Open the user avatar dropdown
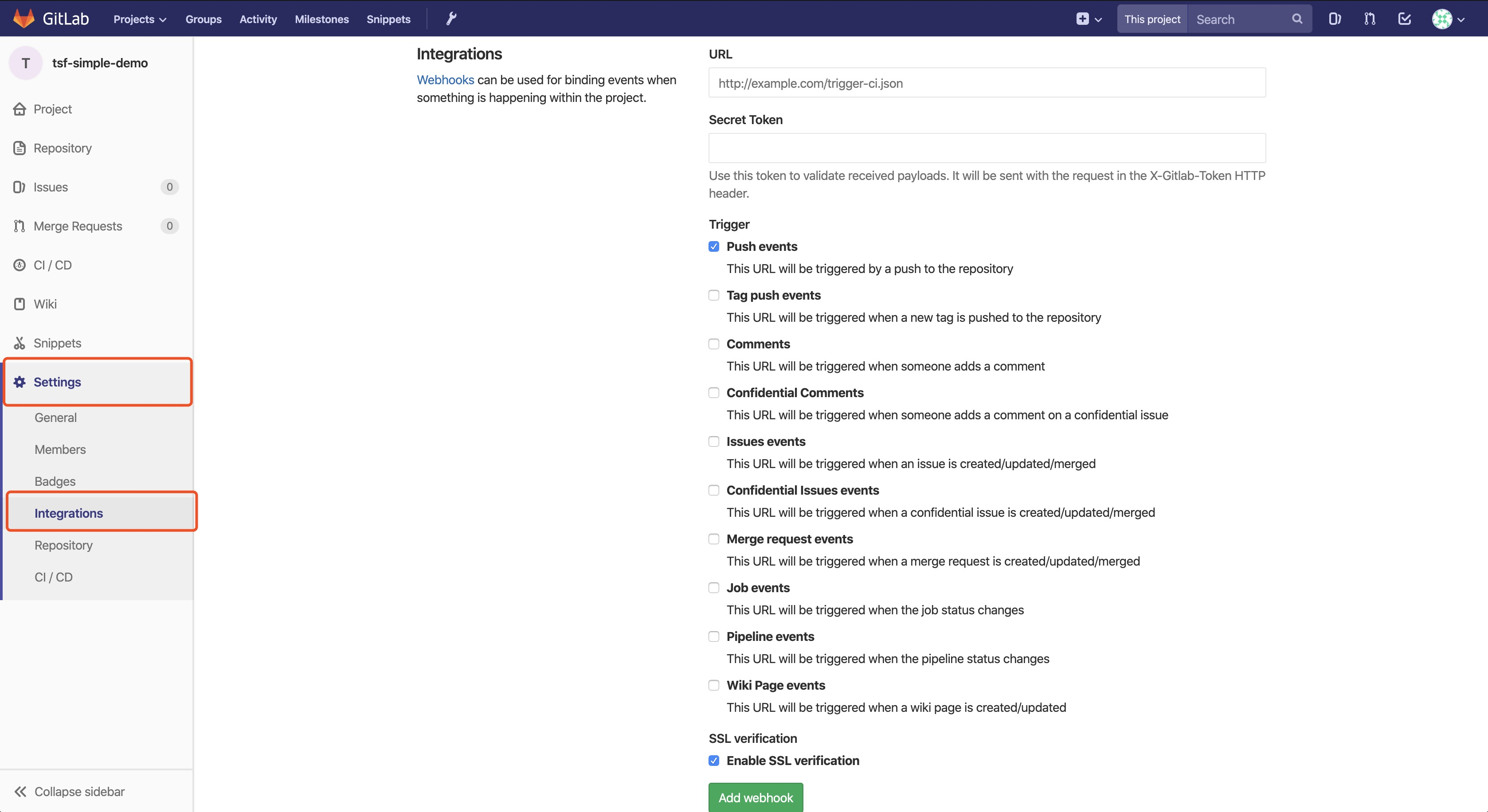Screen dimensions: 1488x812 pos(1448,19)
